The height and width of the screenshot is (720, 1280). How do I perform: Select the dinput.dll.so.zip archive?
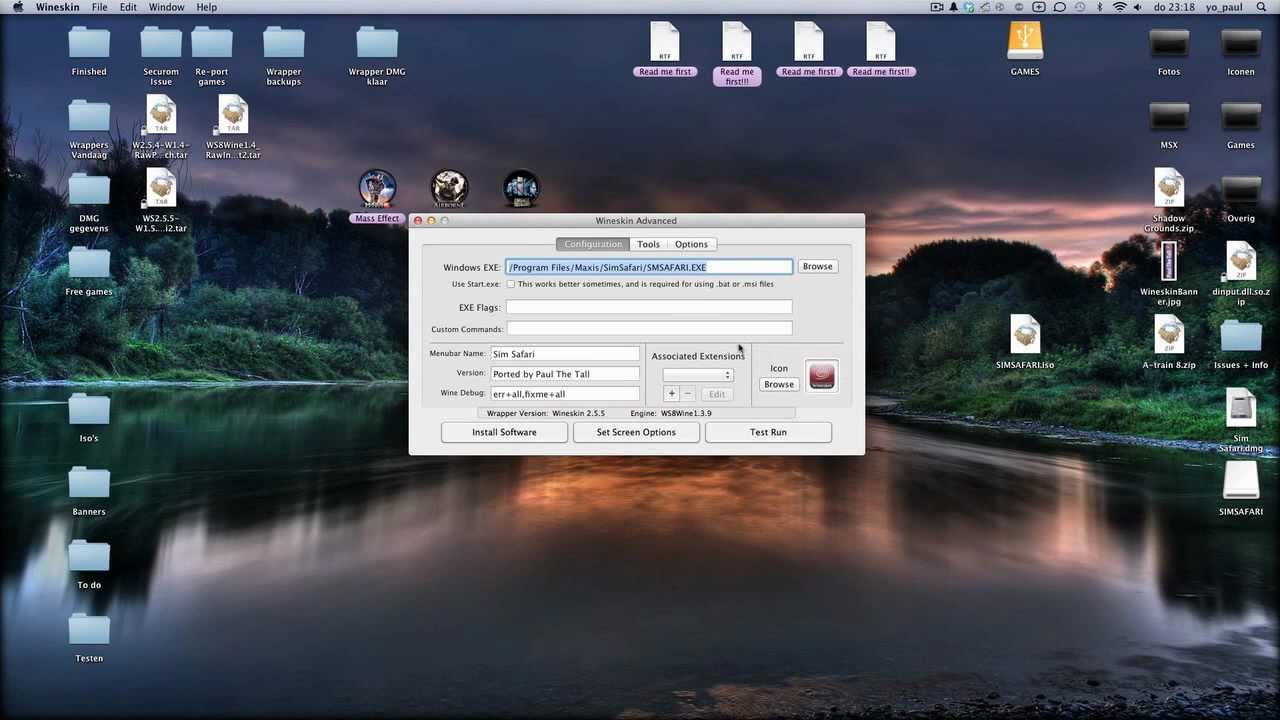(1241, 261)
